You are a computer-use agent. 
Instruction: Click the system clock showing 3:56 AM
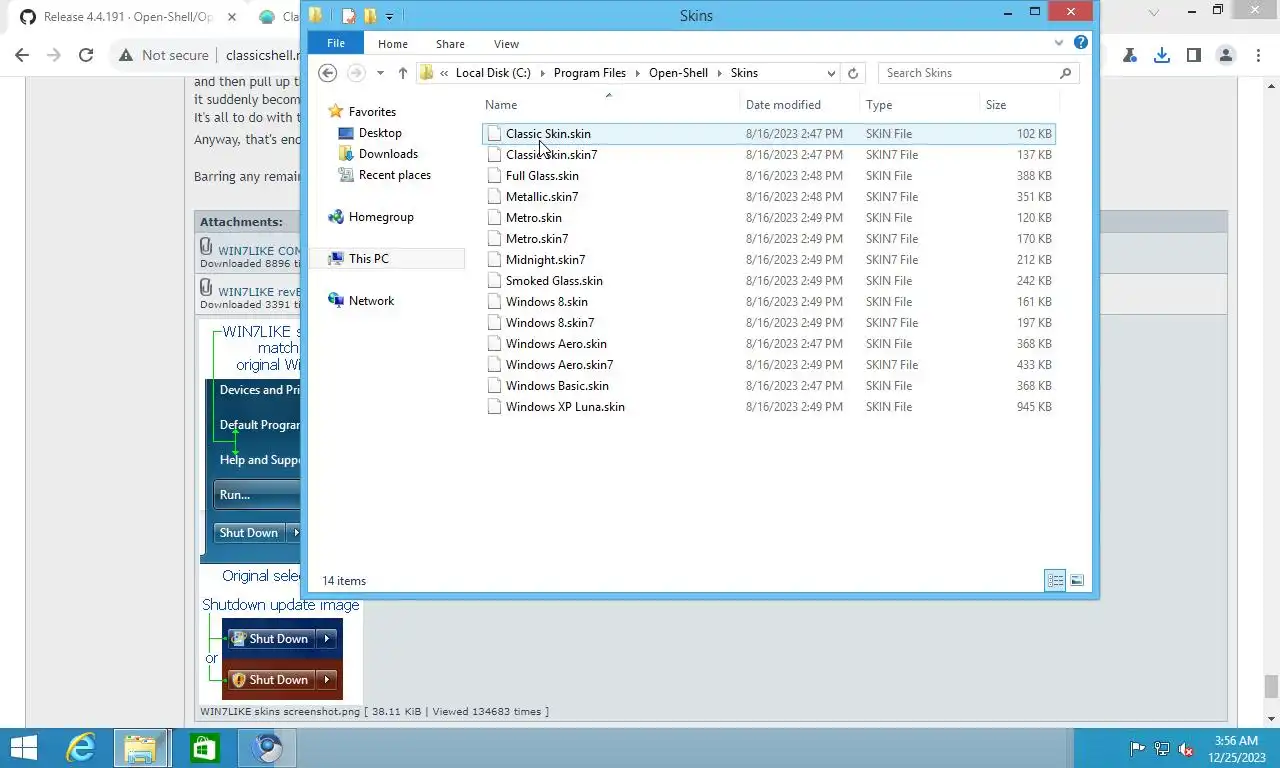click(1236, 741)
